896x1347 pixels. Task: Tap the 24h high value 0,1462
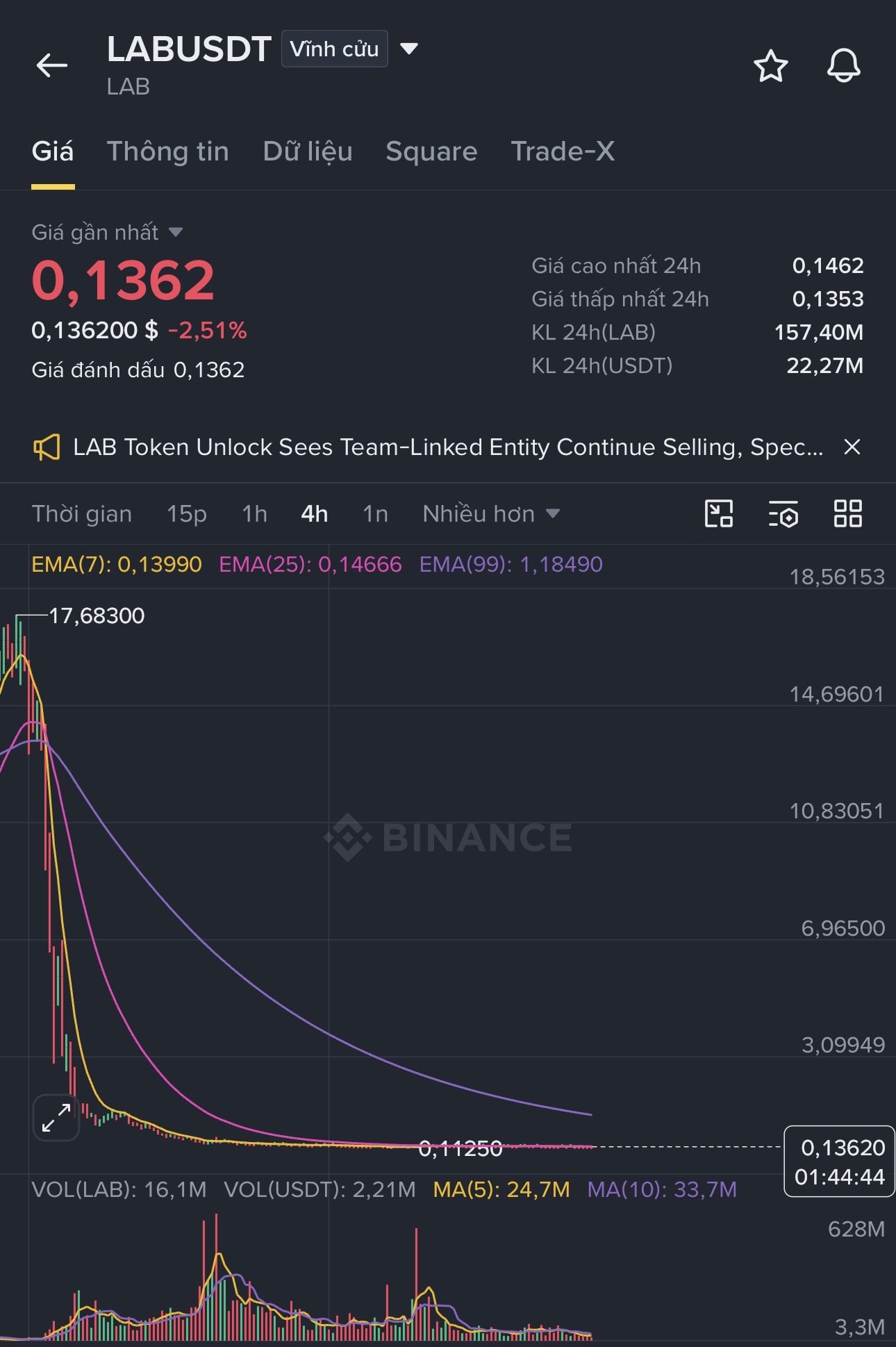[828, 265]
